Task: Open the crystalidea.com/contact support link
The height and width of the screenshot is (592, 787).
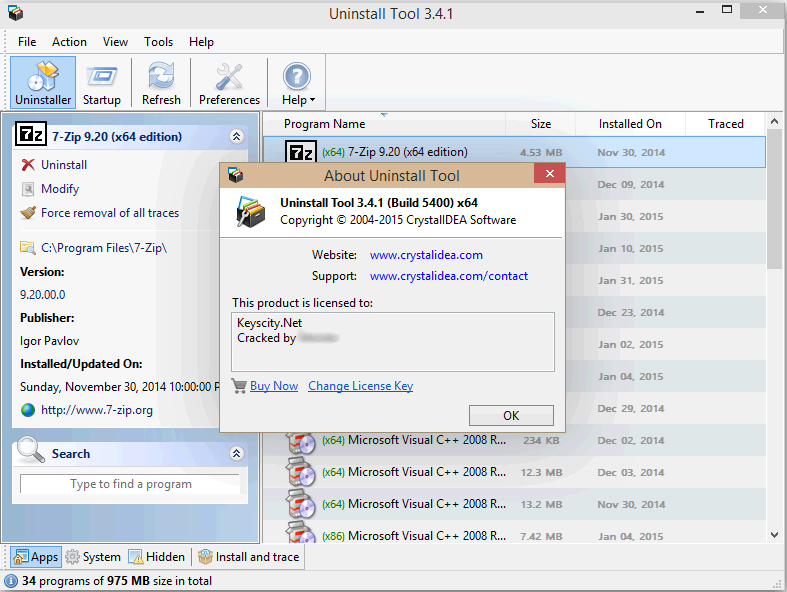Action: coord(449,276)
